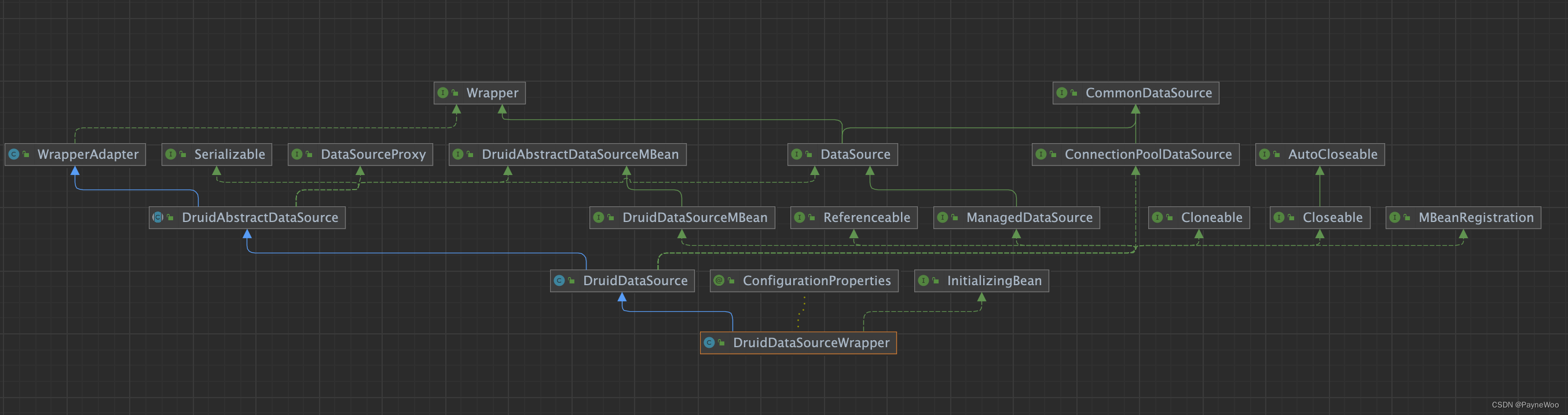
Task: Select the Cloneable node label
Action: tap(1211, 217)
